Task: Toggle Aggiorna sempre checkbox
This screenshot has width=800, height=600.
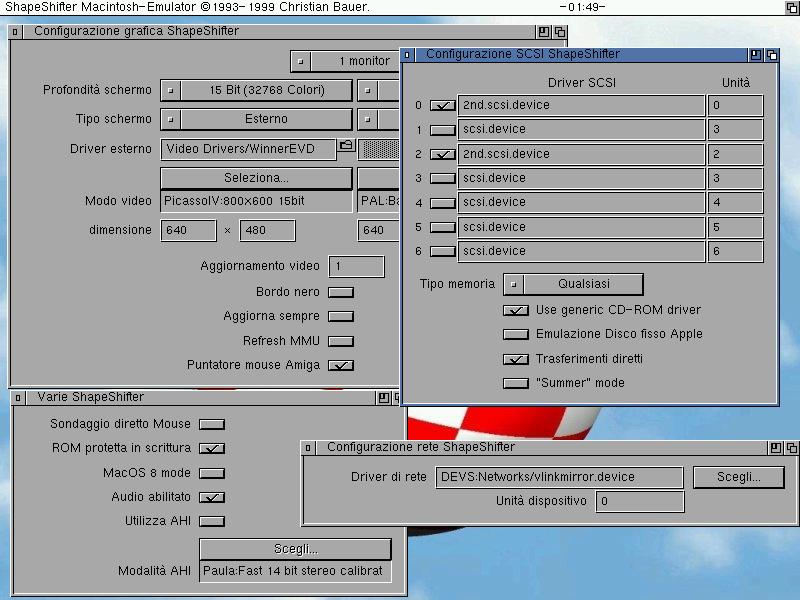Action: 341,317
